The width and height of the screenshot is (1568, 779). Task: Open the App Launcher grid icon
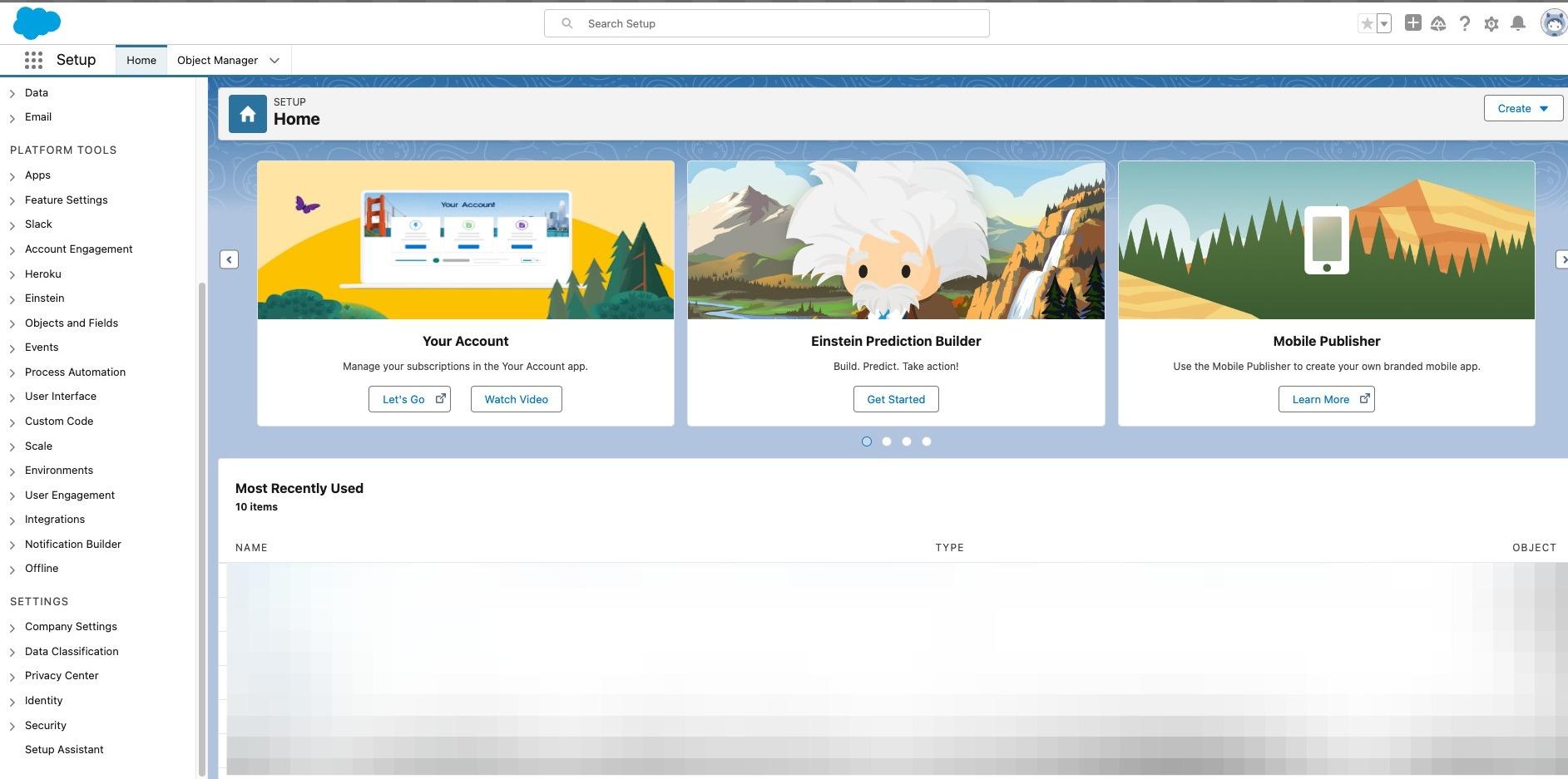33,60
